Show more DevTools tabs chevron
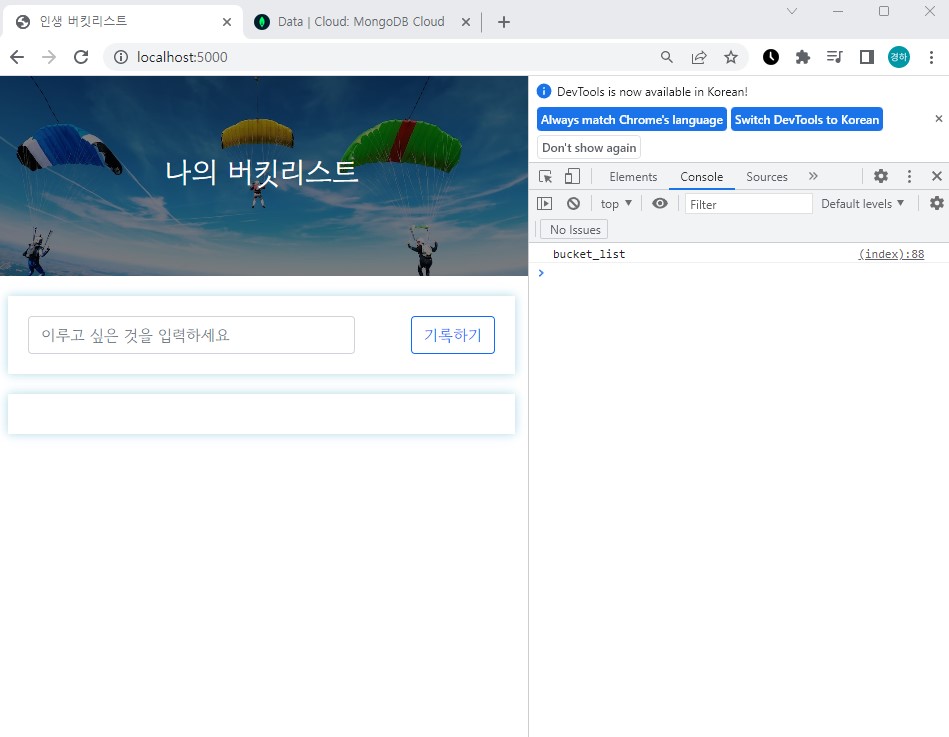The image size is (949, 737). click(813, 176)
